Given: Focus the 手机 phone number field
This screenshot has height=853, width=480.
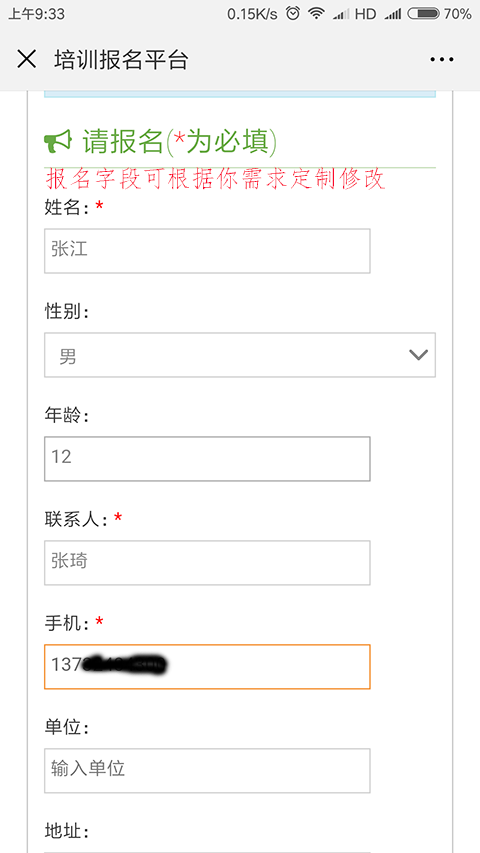Looking at the screenshot, I should [x=207, y=666].
